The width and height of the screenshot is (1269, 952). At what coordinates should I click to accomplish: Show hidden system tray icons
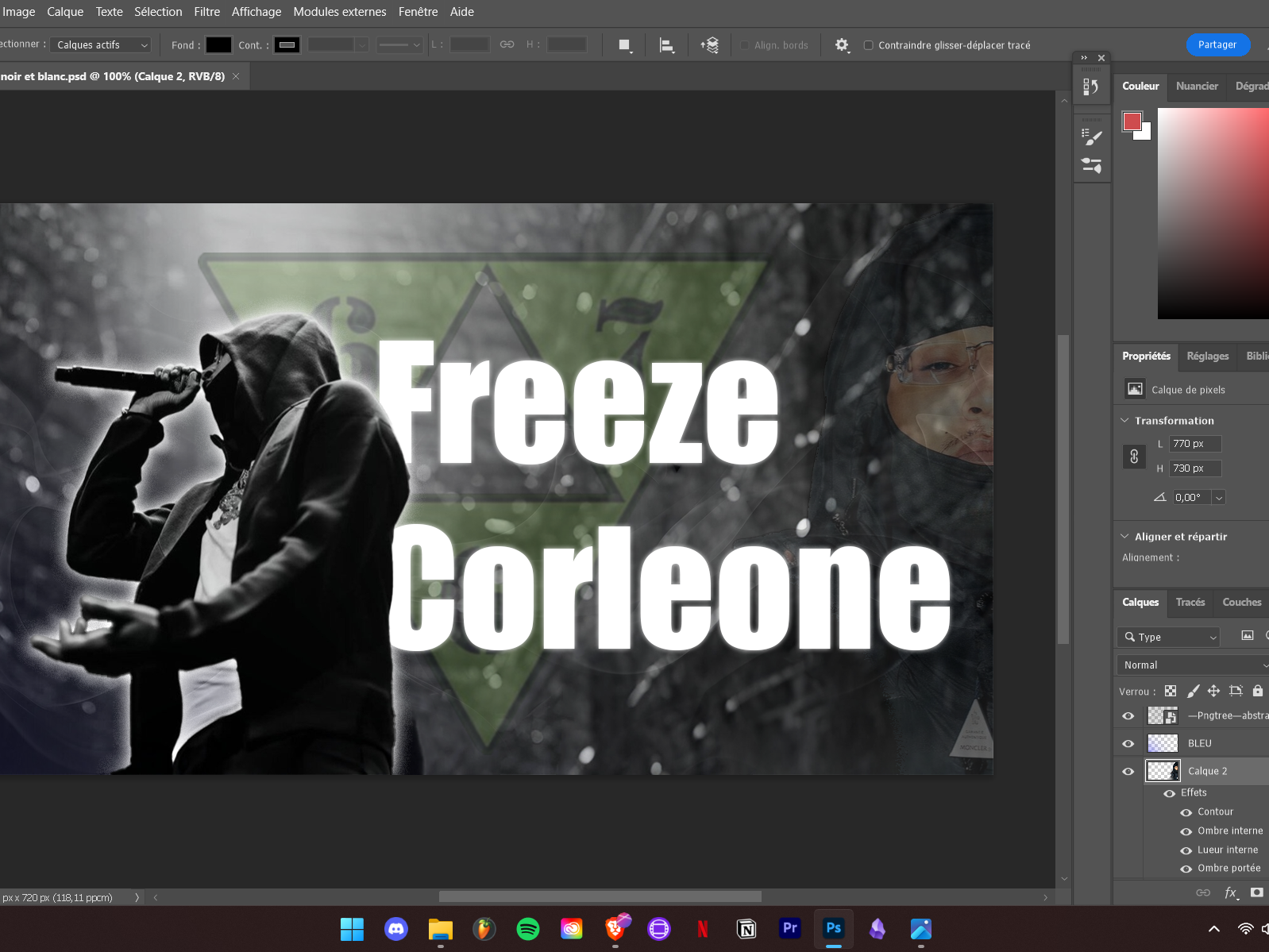pos(1214,928)
